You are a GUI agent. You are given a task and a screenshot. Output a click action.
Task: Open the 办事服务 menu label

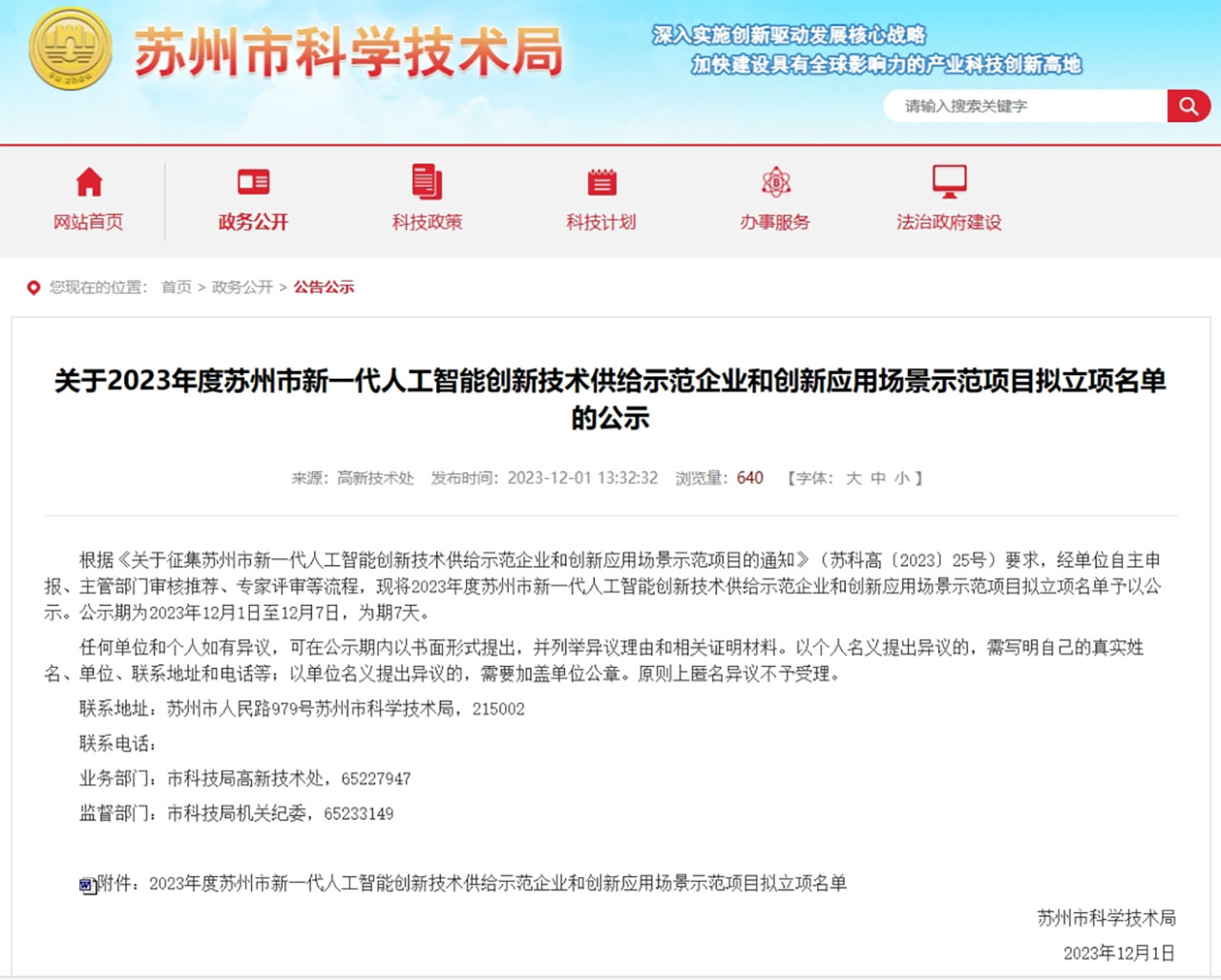(775, 222)
